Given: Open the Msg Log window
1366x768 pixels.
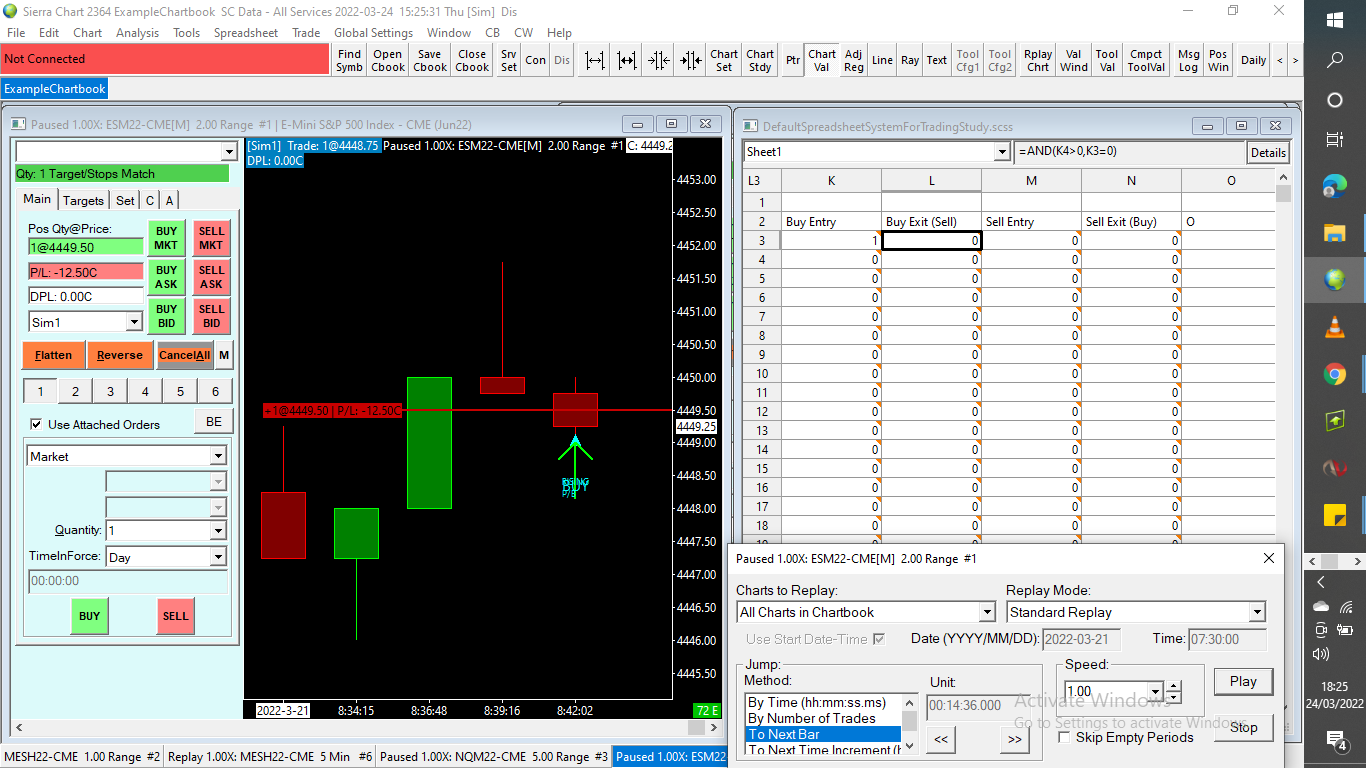Looking at the screenshot, I should (1188, 60).
